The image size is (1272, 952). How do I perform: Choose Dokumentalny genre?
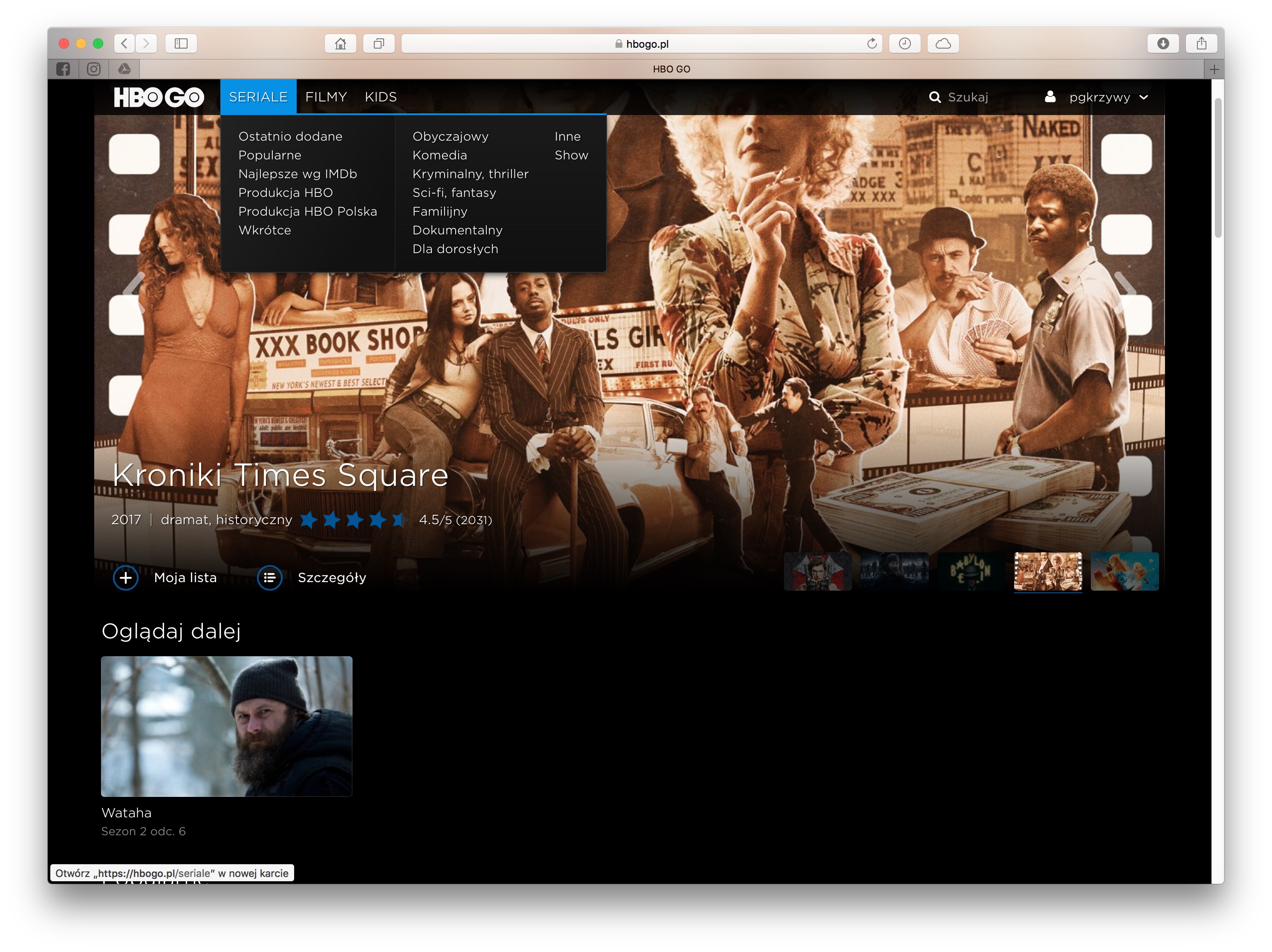point(458,230)
